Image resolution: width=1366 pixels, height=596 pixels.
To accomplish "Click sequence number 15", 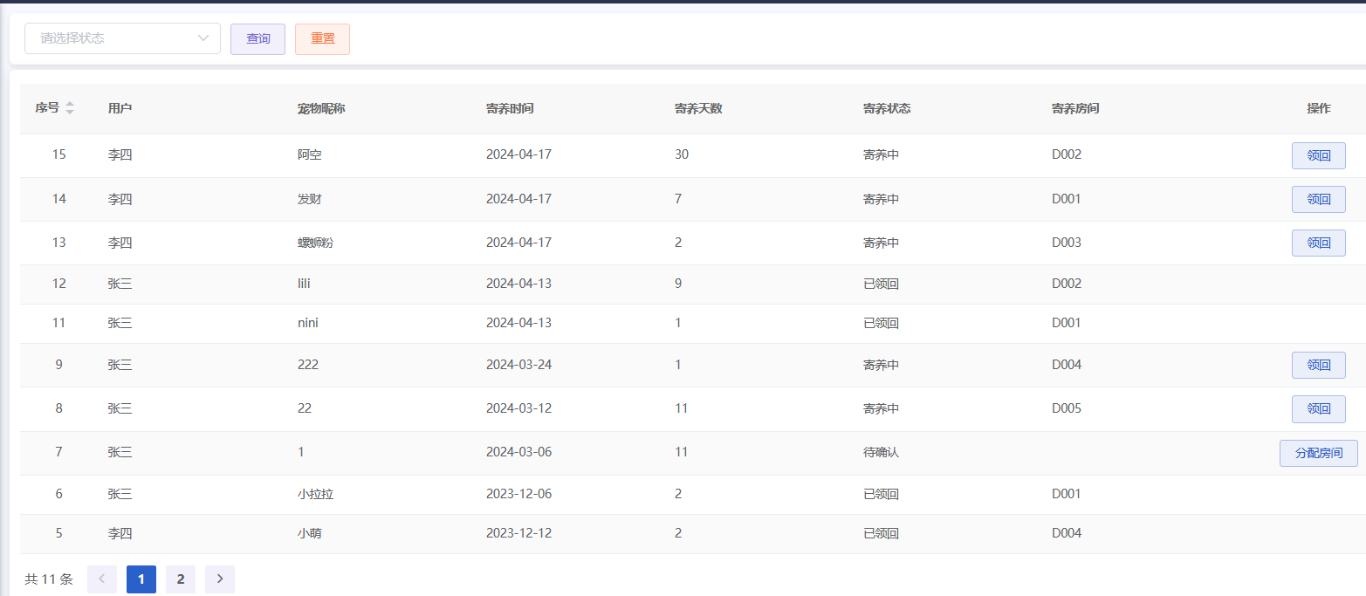I will [59, 155].
